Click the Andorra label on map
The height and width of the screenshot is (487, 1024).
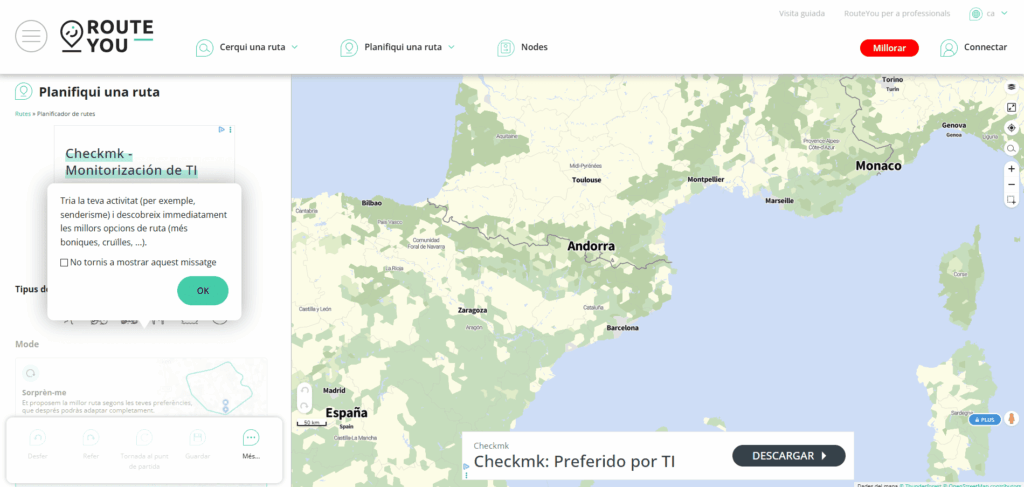(x=590, y=246)
